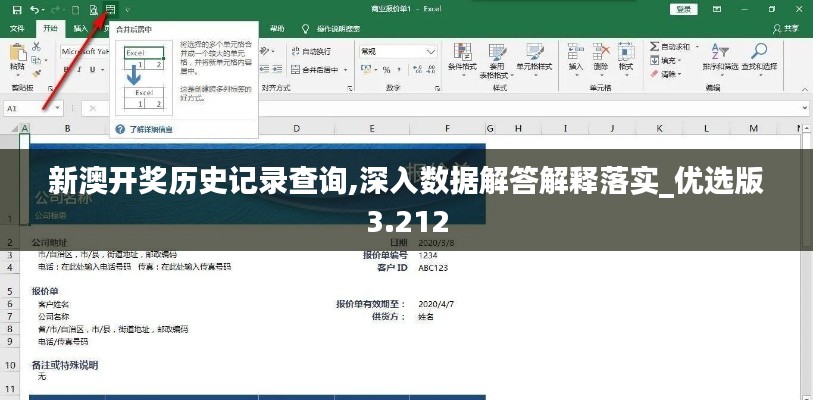The image size is (813, 400).
Task: Click the text orientation icon
Action: click(x=265, y=51)
